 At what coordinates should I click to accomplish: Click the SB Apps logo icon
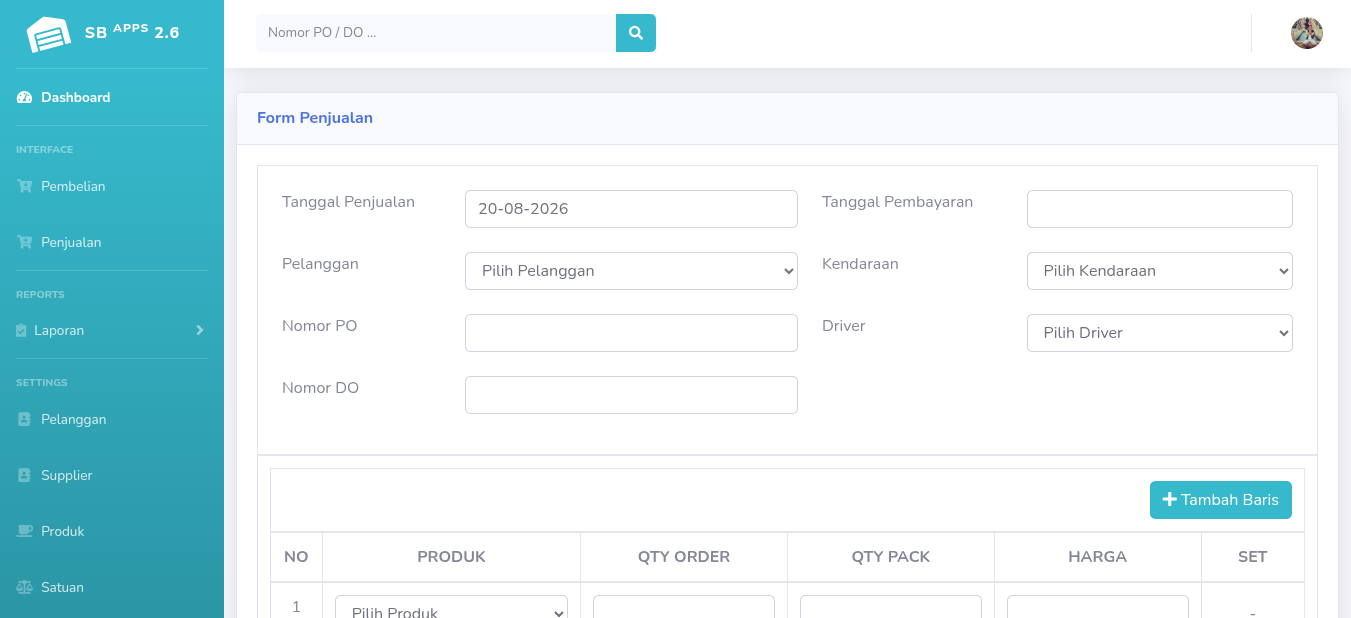49,35
